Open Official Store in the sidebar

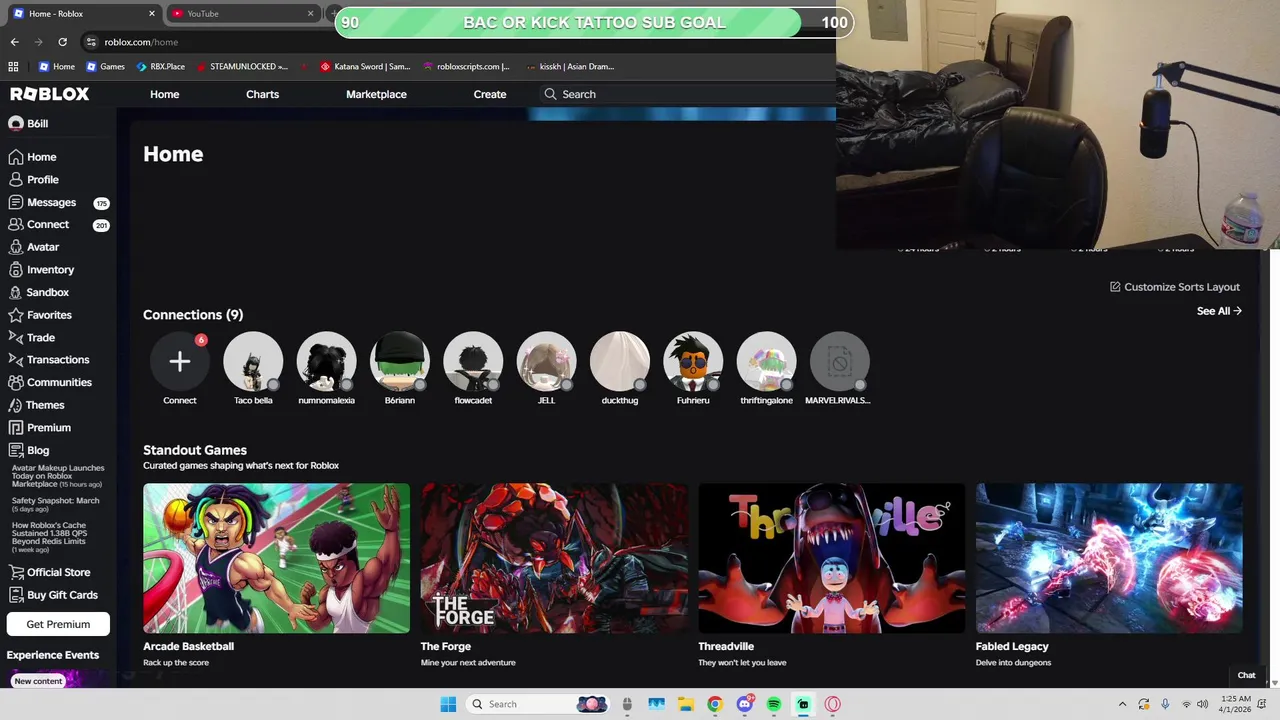coord(48,573)
